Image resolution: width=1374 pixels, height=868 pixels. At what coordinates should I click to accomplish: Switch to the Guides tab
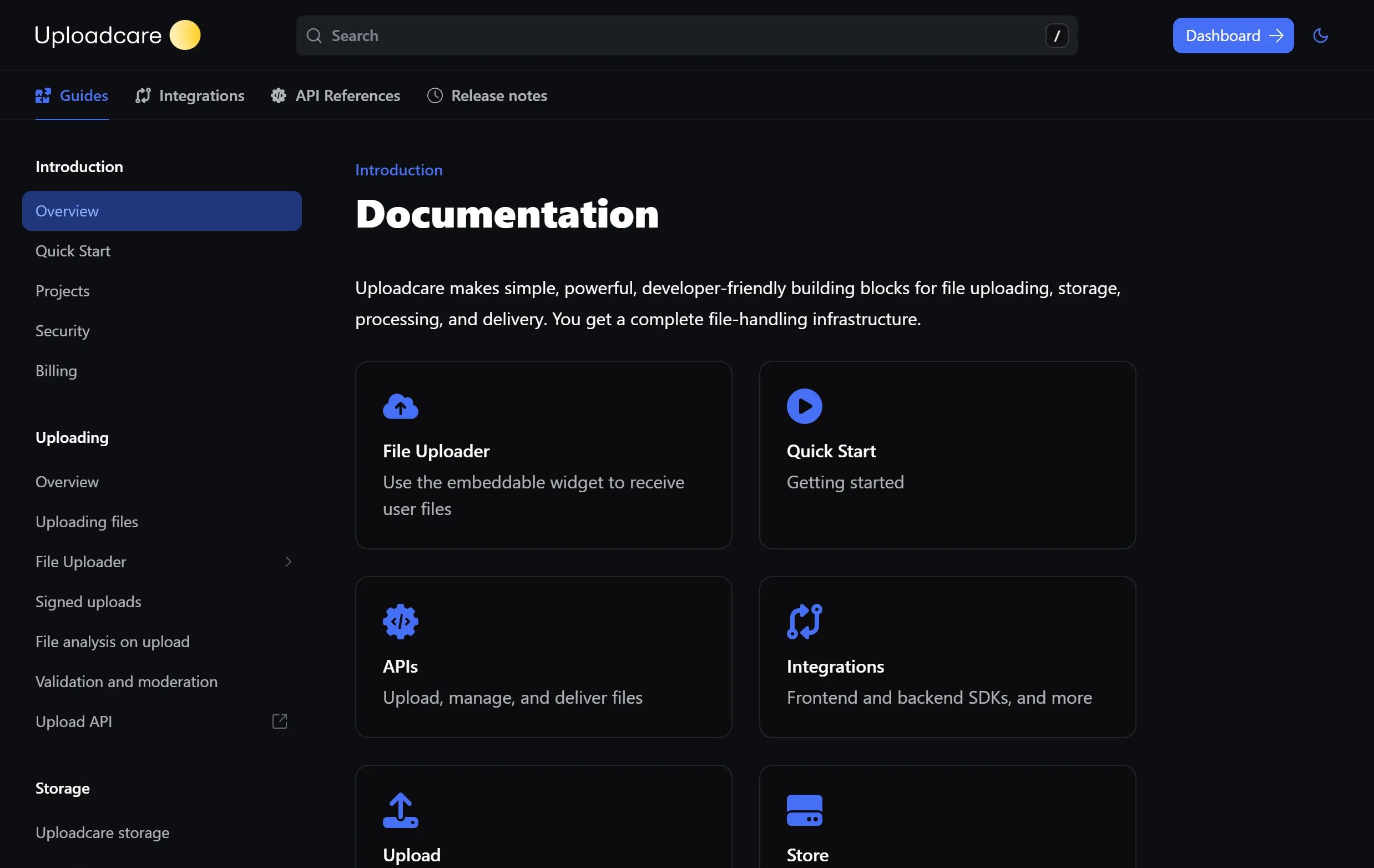click(72, 96)
